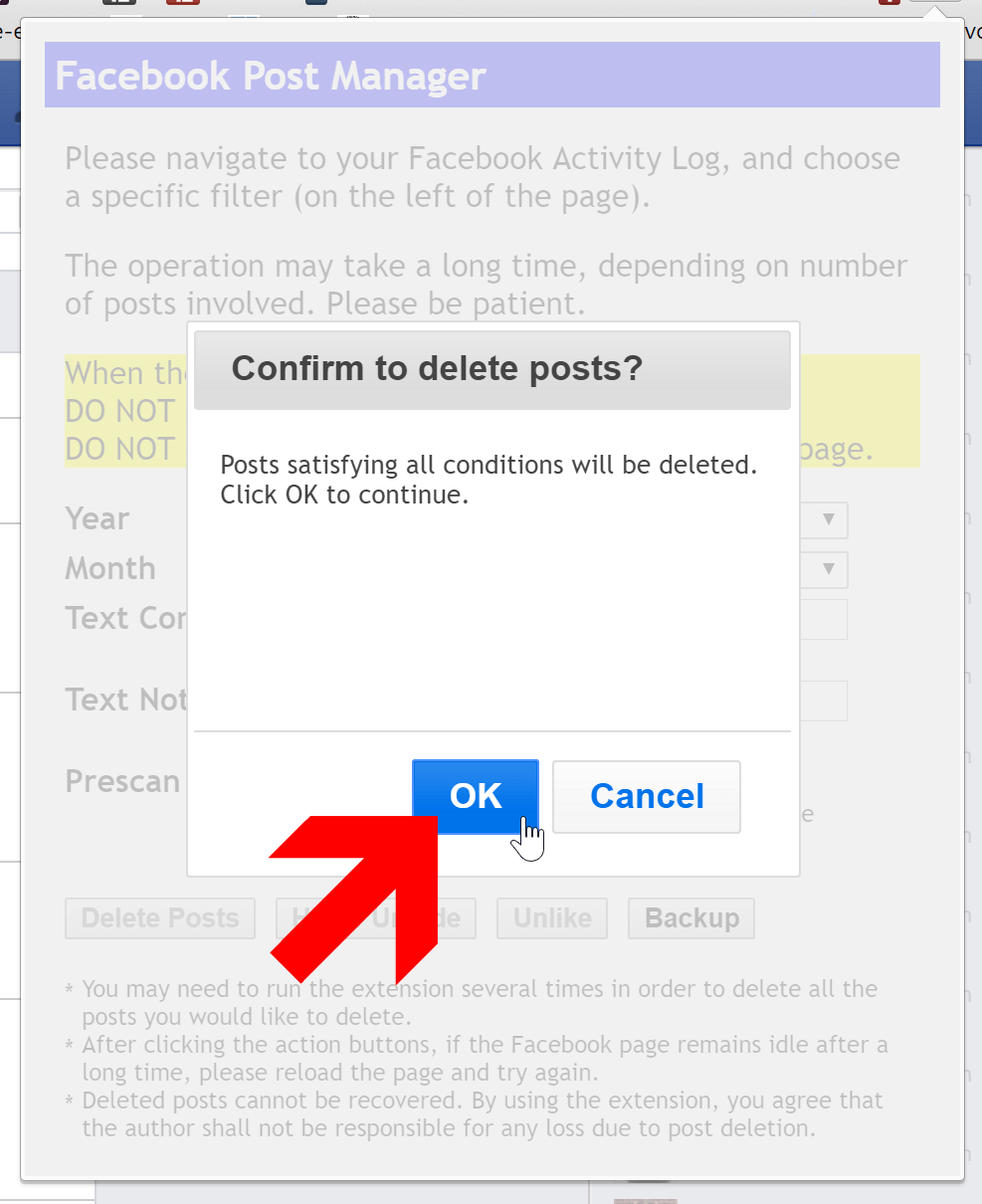This screenshot has height=1204, width=982.
Task: Focus the Text Contains input field
Action: point(824,619)
